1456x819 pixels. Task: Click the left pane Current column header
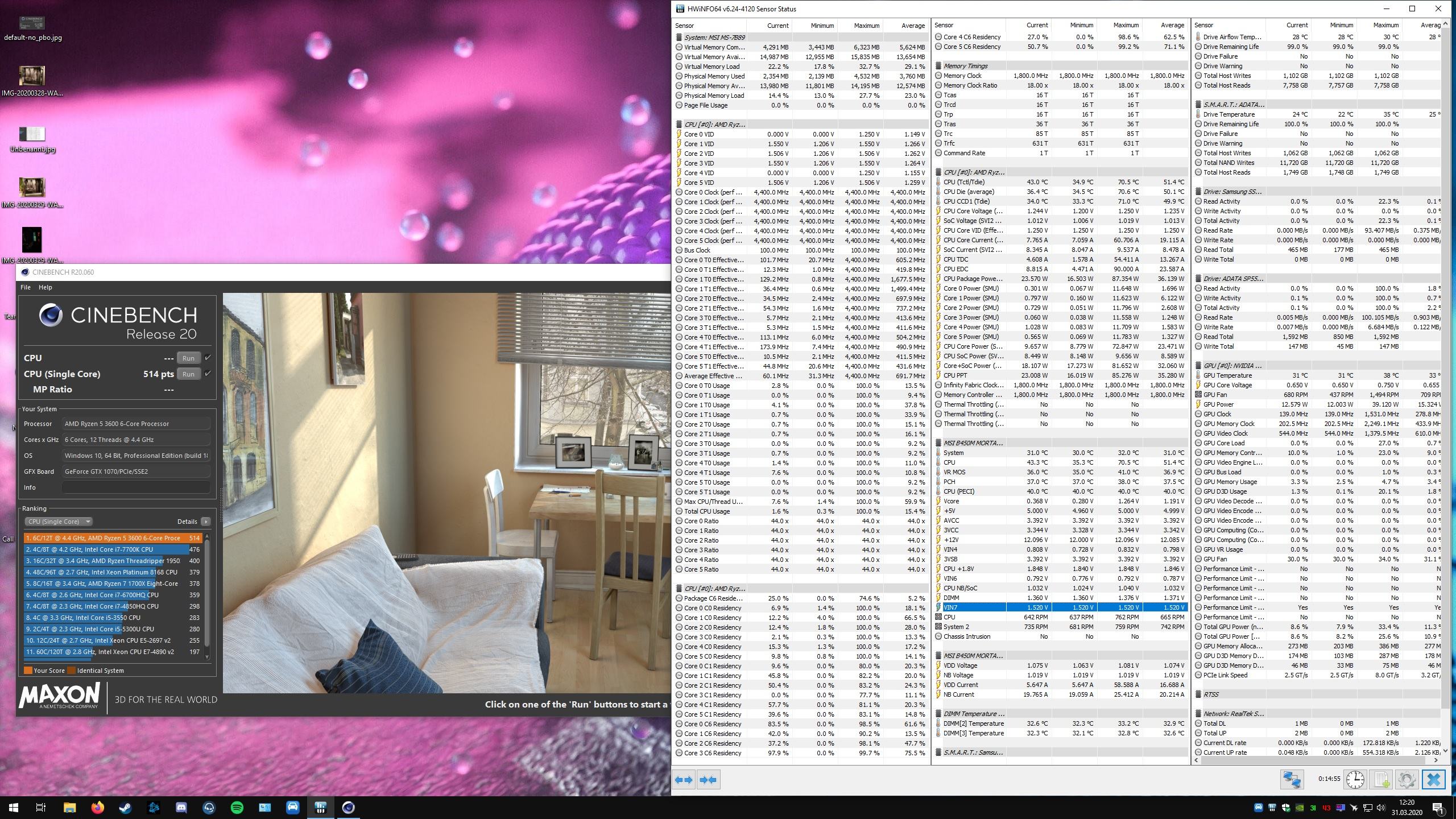769,26
